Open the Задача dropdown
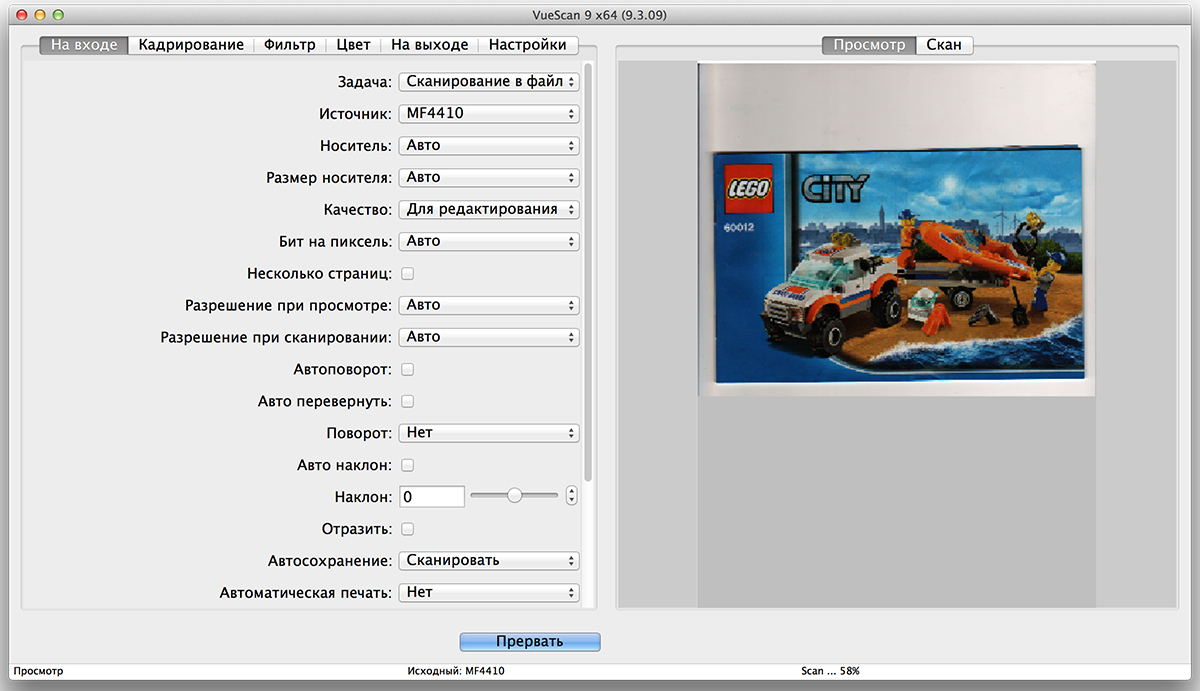The height and width of the screenshot is (691, 1200). pos(489,81)
